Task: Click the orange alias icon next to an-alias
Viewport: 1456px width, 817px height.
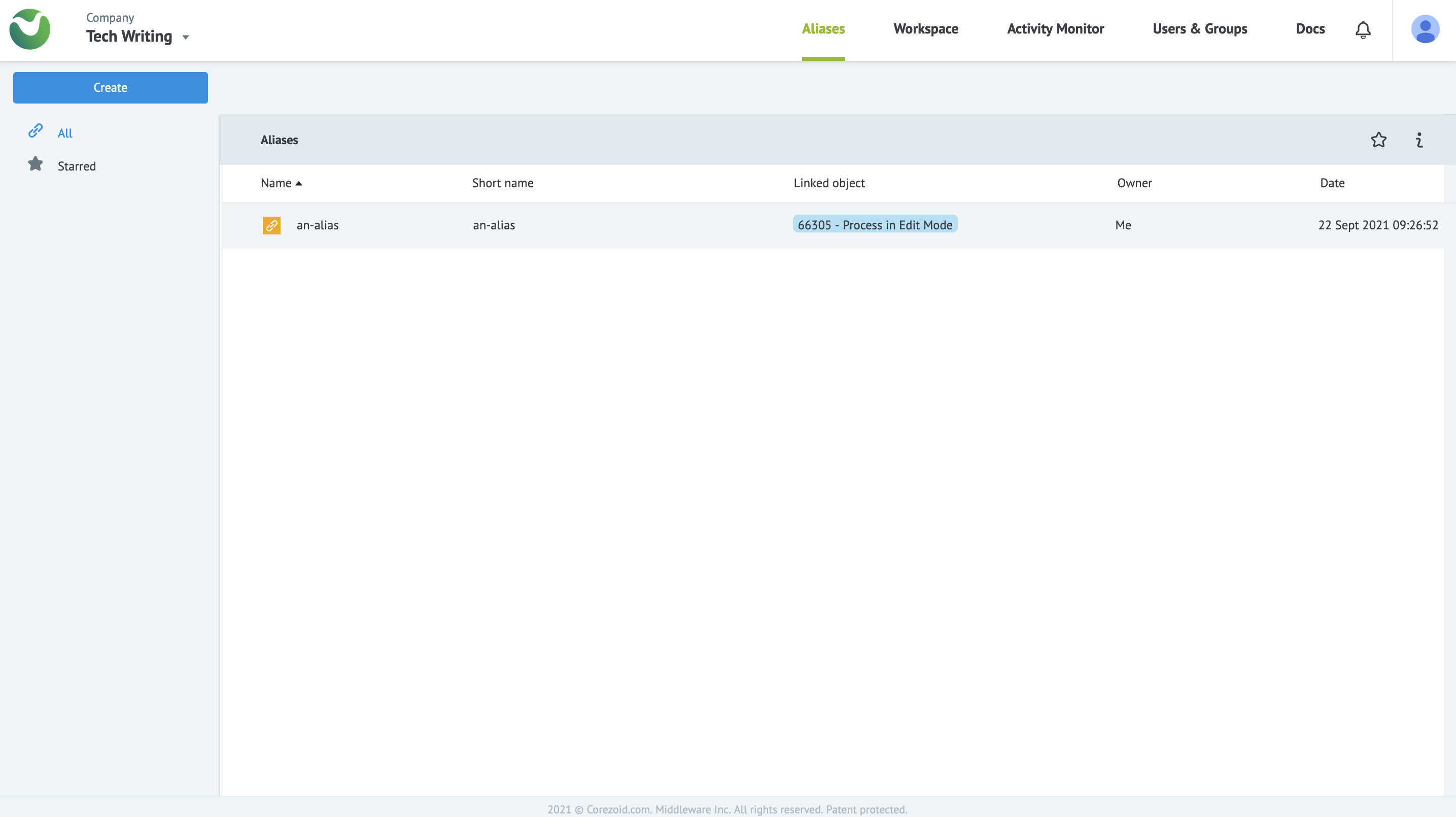Action: 271,225
